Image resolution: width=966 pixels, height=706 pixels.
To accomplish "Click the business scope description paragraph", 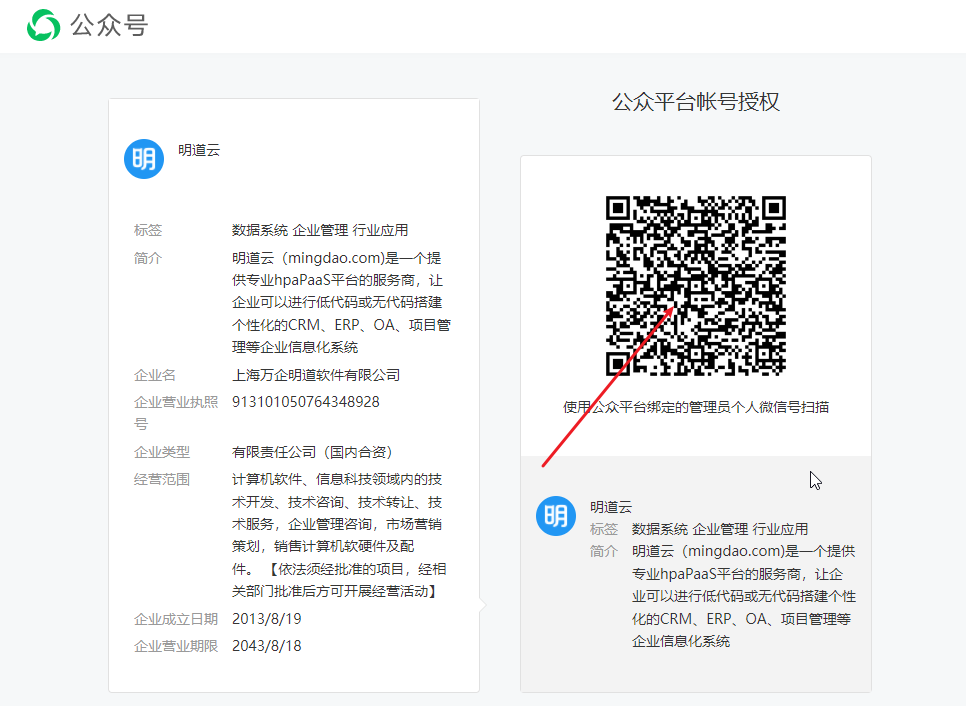I will pyautogui.click(x=339, y=535).
